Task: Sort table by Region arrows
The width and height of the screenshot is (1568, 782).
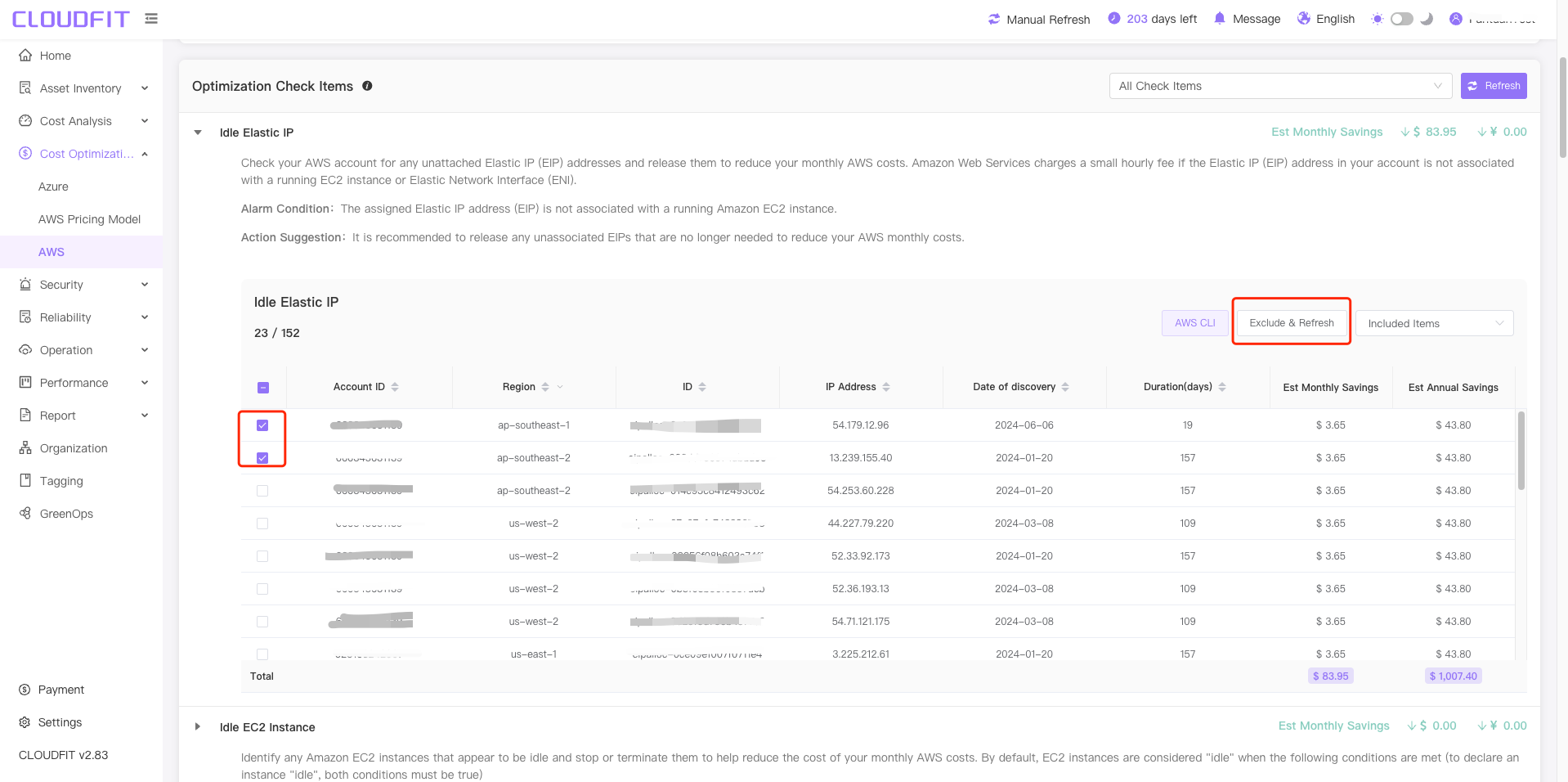Action: click(x=545, y=387)
